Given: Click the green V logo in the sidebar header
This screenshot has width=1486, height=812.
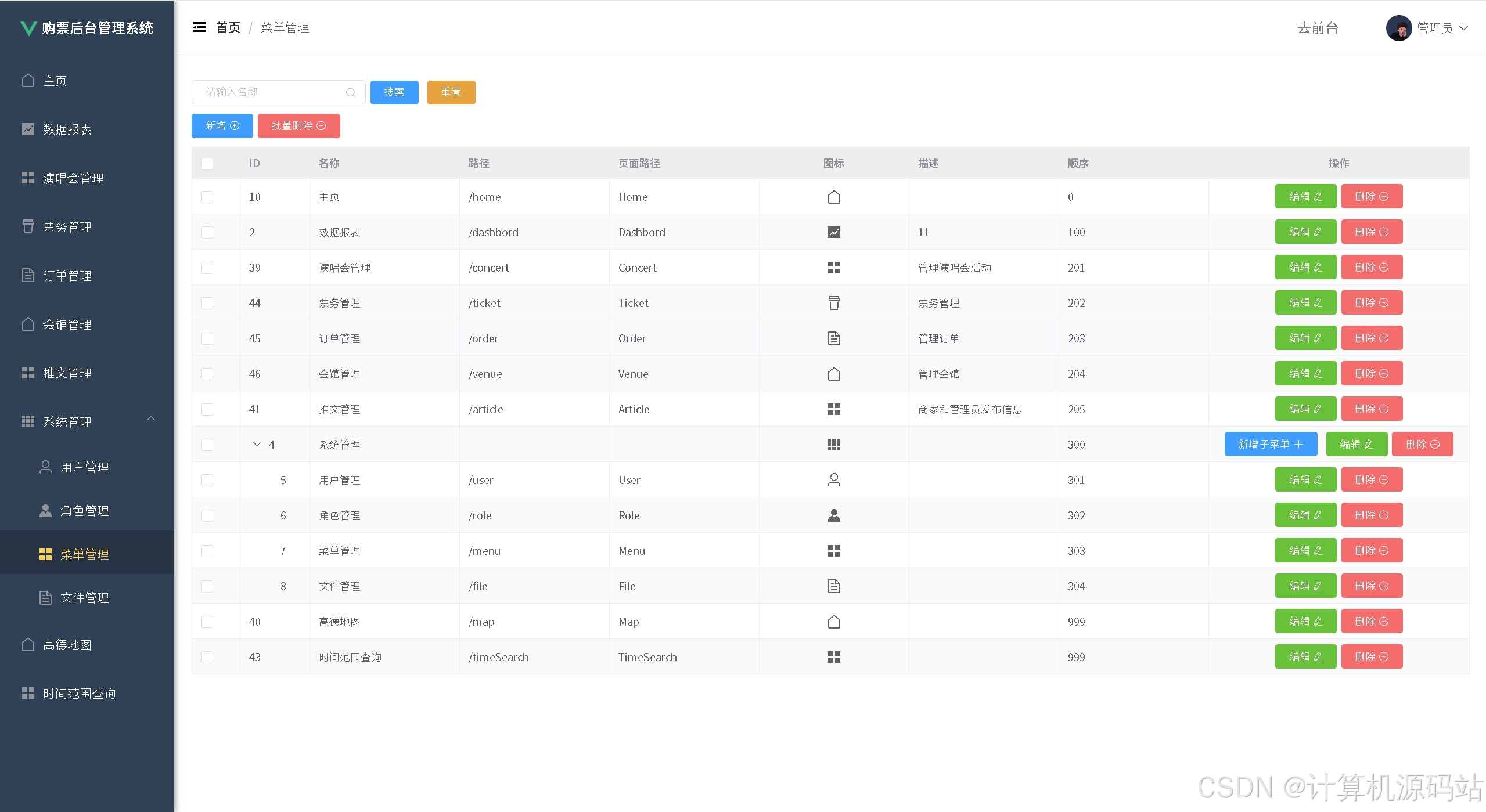Looking at the screenshot, I should click(28, 28).
